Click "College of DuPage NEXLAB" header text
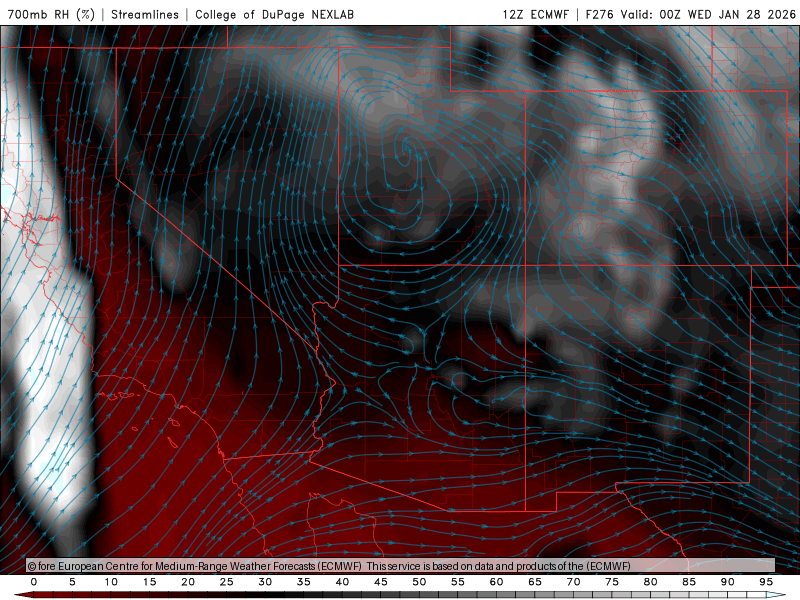The width and height of the screenshot is (800, 600). [x=274, y=14]
